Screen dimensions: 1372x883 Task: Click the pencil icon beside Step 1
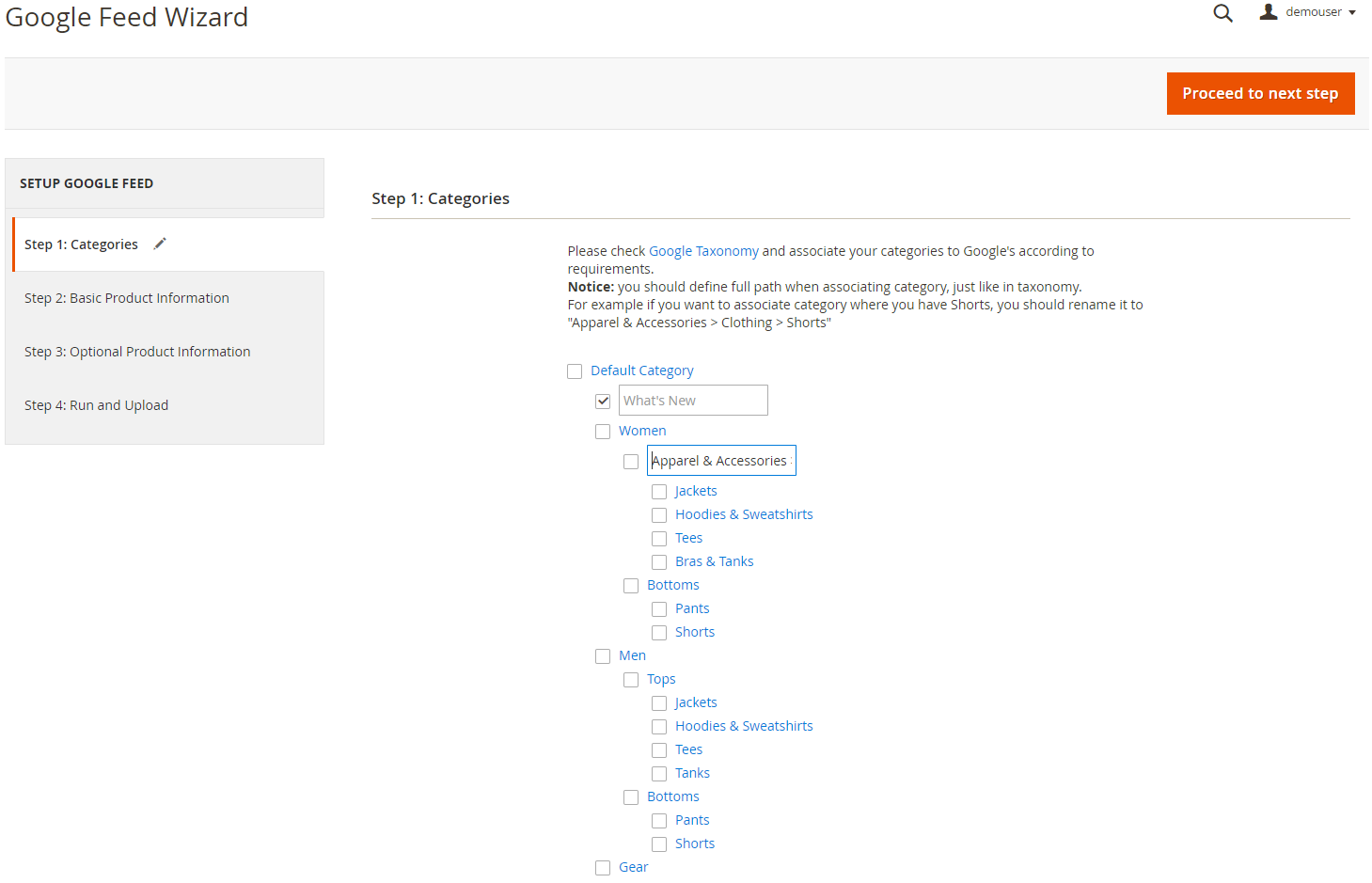click(160, 244)
